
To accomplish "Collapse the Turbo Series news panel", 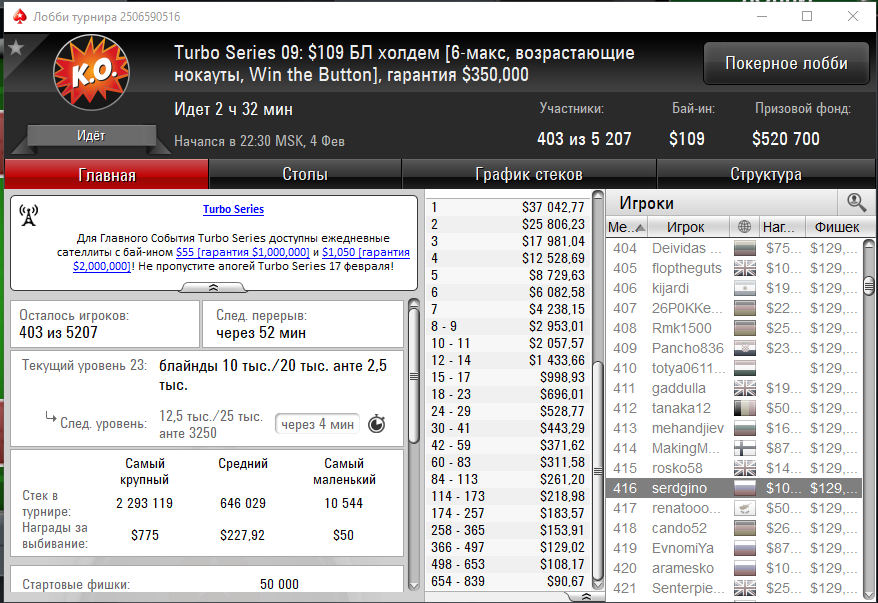I will (213, 287).
